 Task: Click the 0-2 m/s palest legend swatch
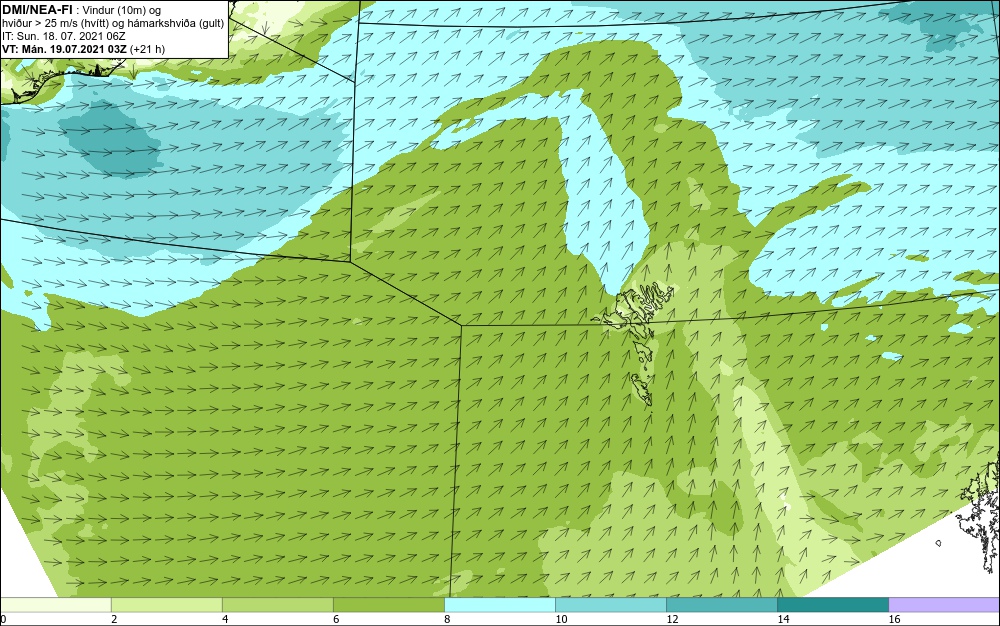tap(55, 605)
